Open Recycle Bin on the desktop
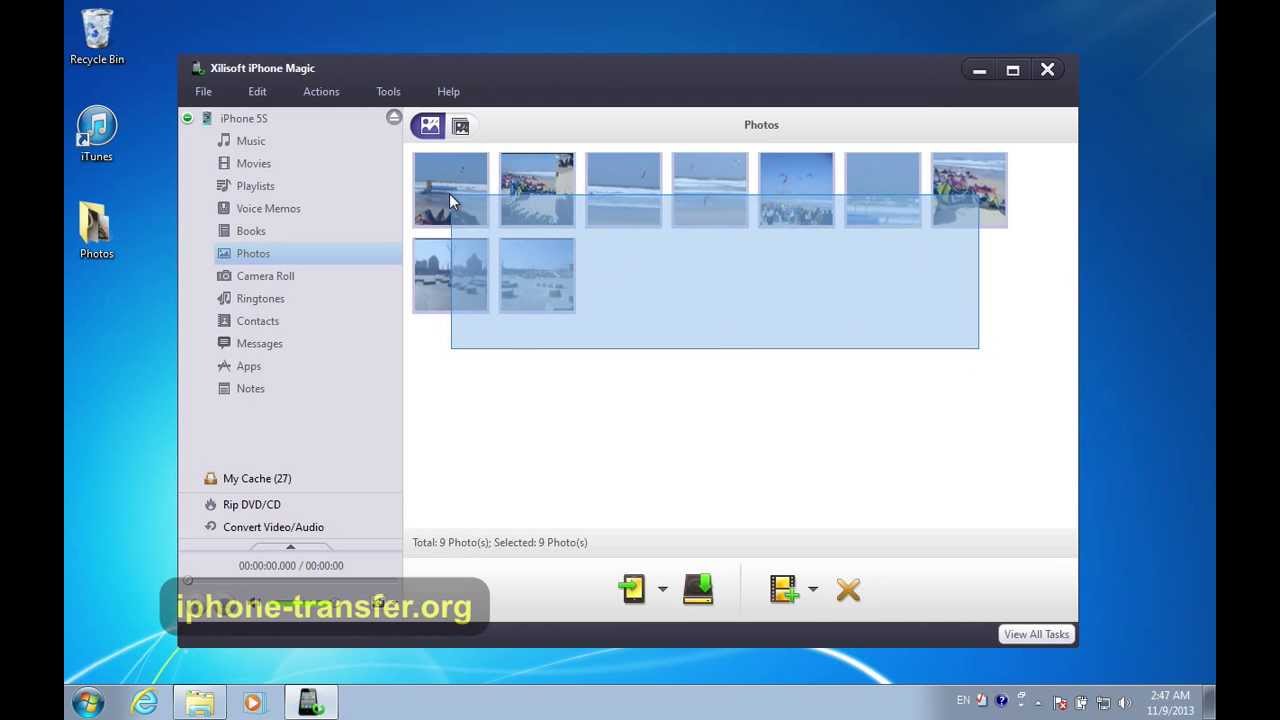 pos(97,37)
